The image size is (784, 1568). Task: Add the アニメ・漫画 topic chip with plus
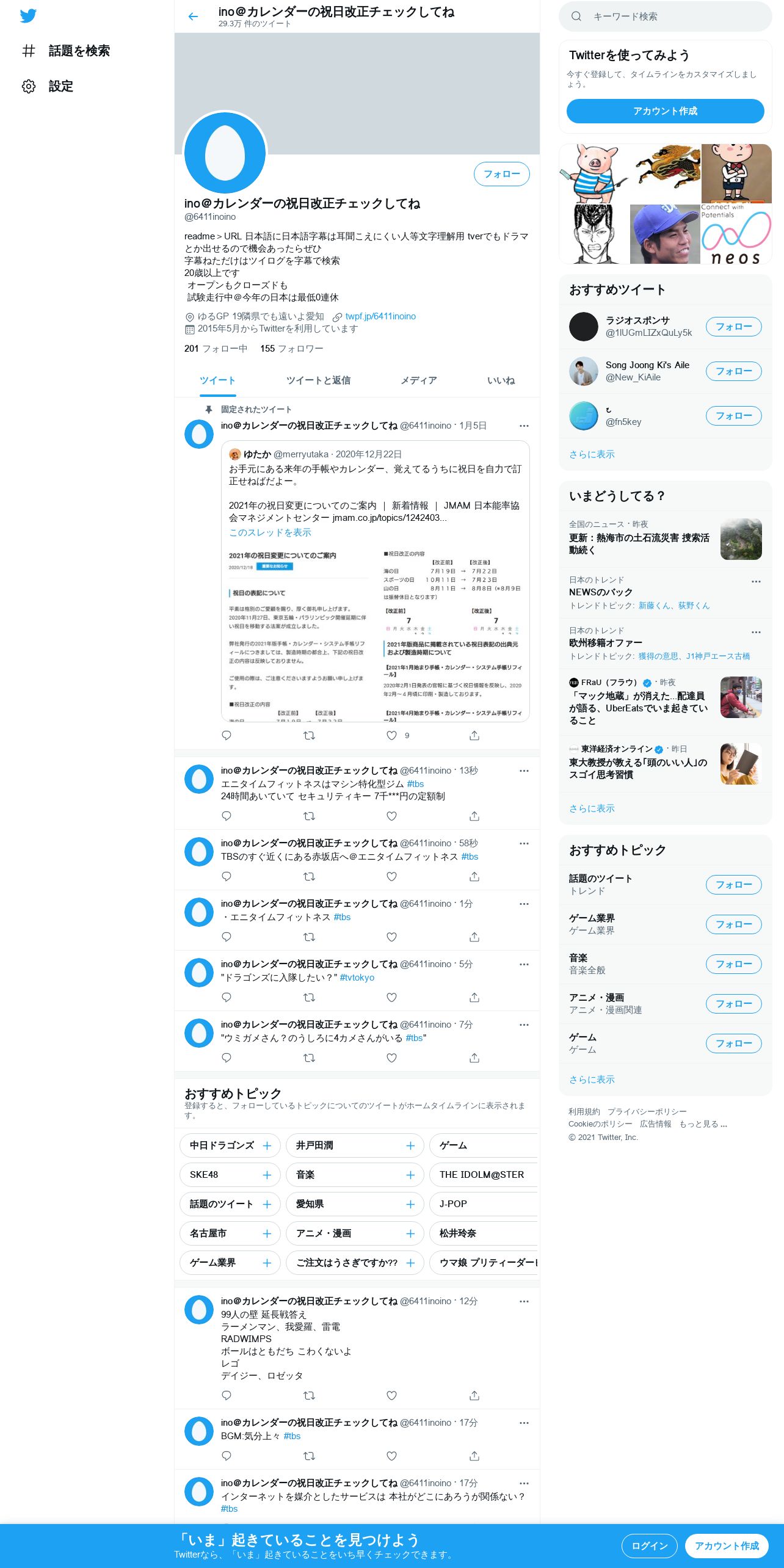coord(410,1233)
